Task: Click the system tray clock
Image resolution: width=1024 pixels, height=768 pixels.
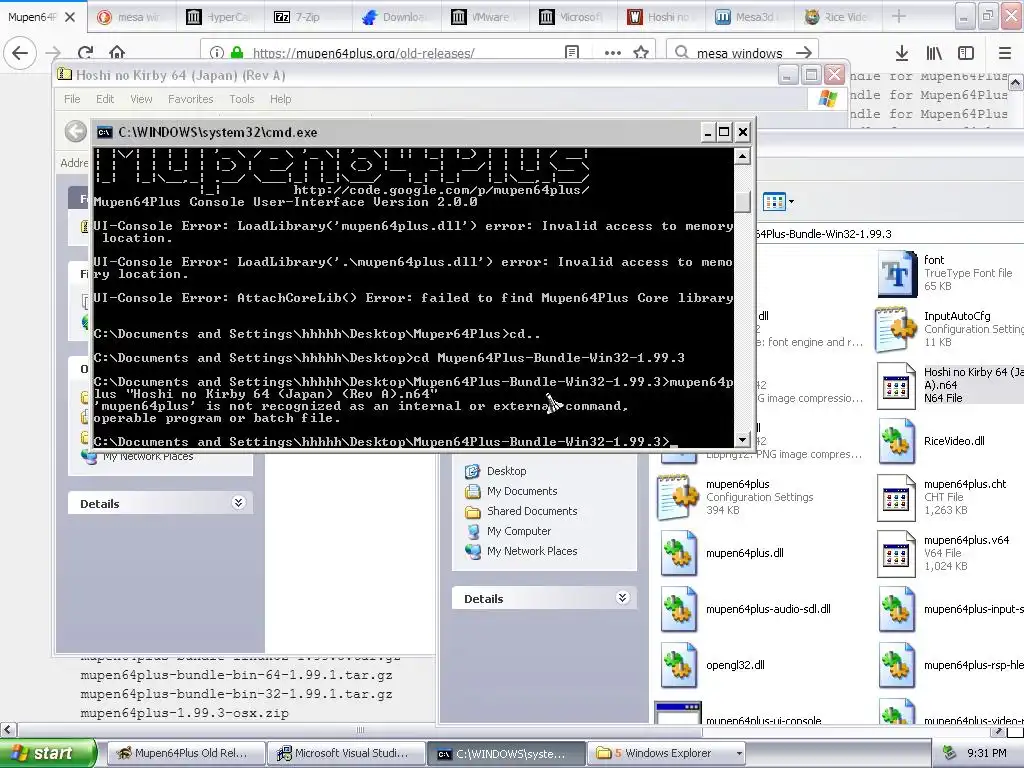Action: [986, 753]
